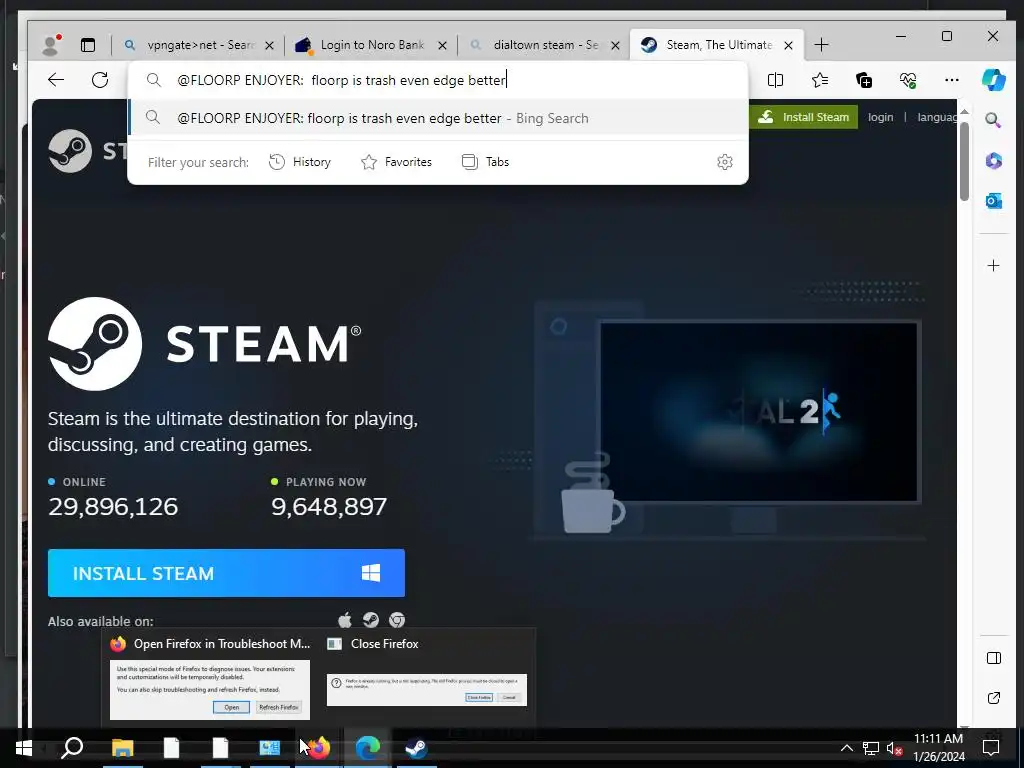Screen dimensions: 1024x768
Task: Open Edge Settings and more menu
Action: [952, 80]
